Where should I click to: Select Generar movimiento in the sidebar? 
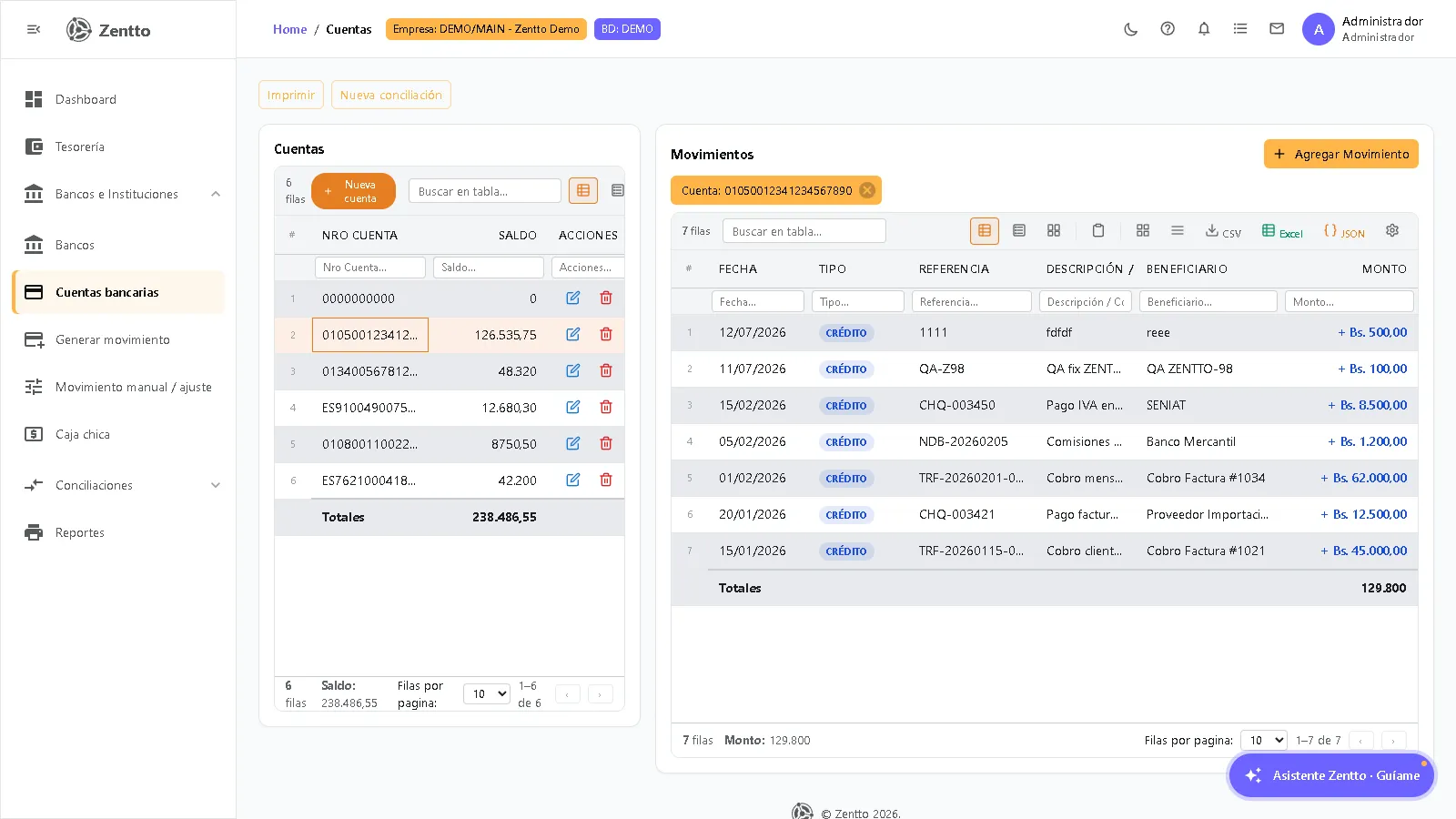118,339
